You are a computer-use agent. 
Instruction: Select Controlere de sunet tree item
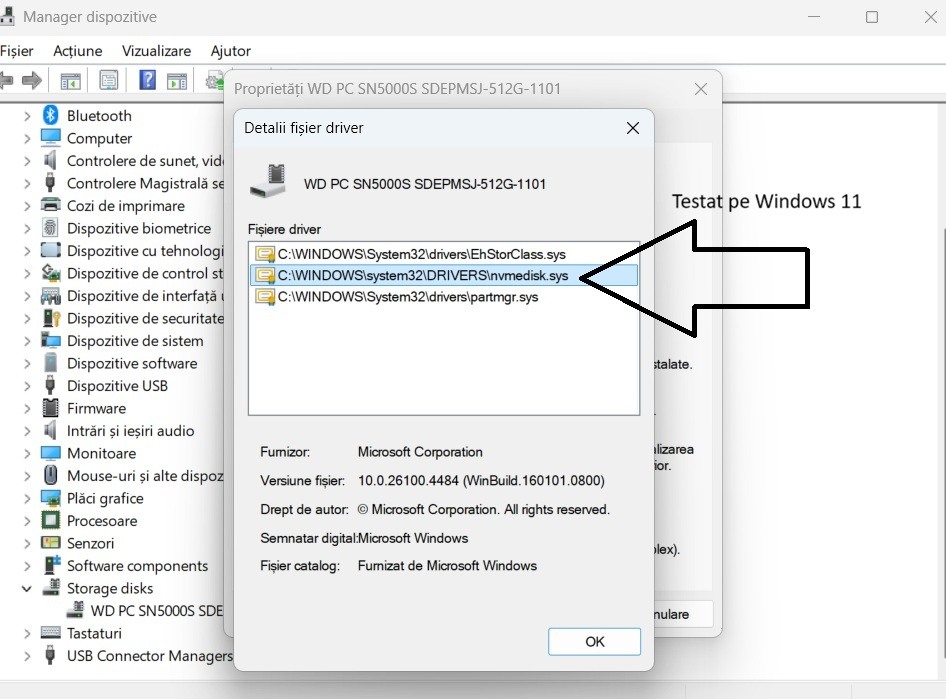coord(145,160)
